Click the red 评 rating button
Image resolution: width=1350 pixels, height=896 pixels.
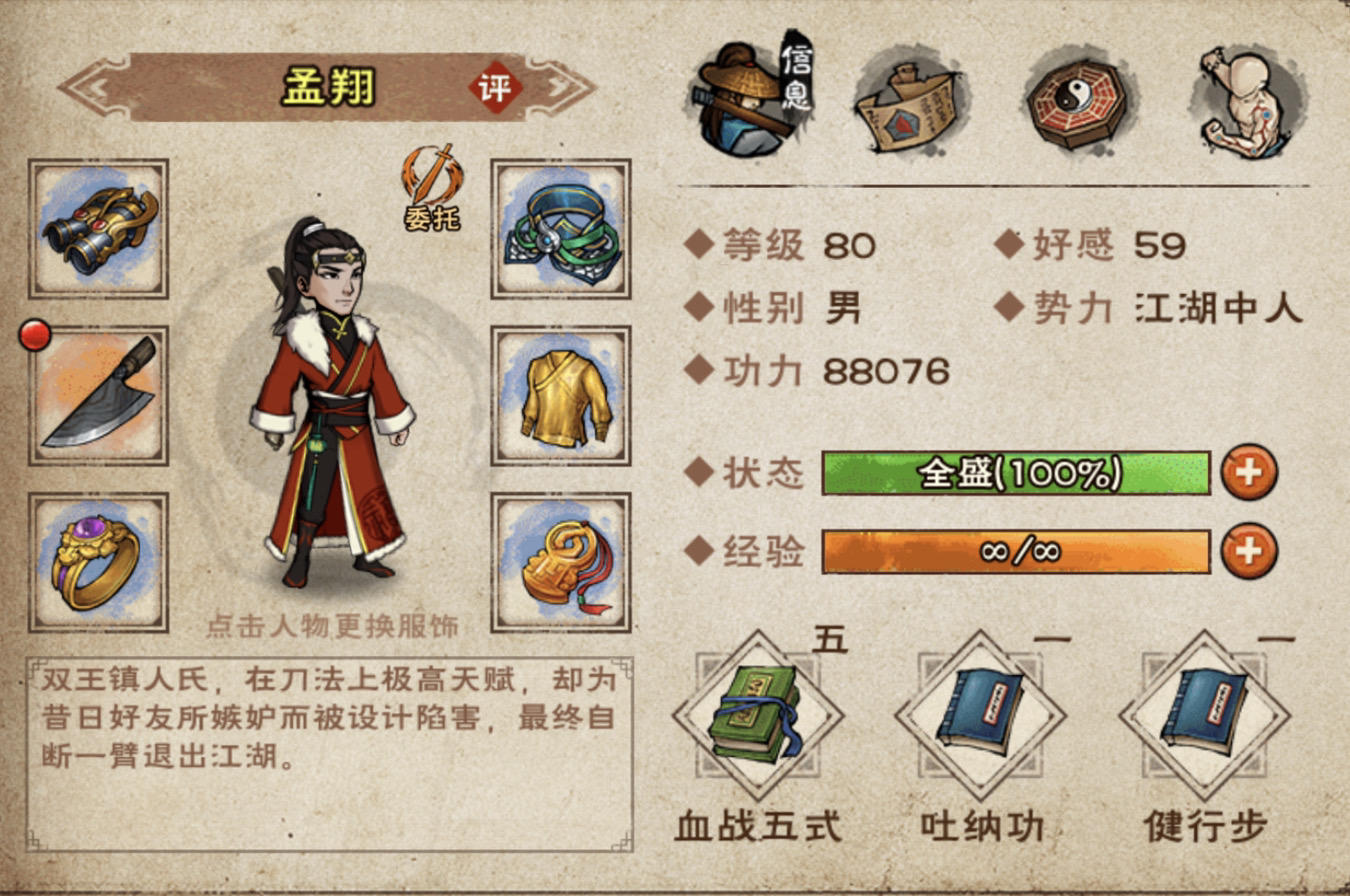point(497,88)
